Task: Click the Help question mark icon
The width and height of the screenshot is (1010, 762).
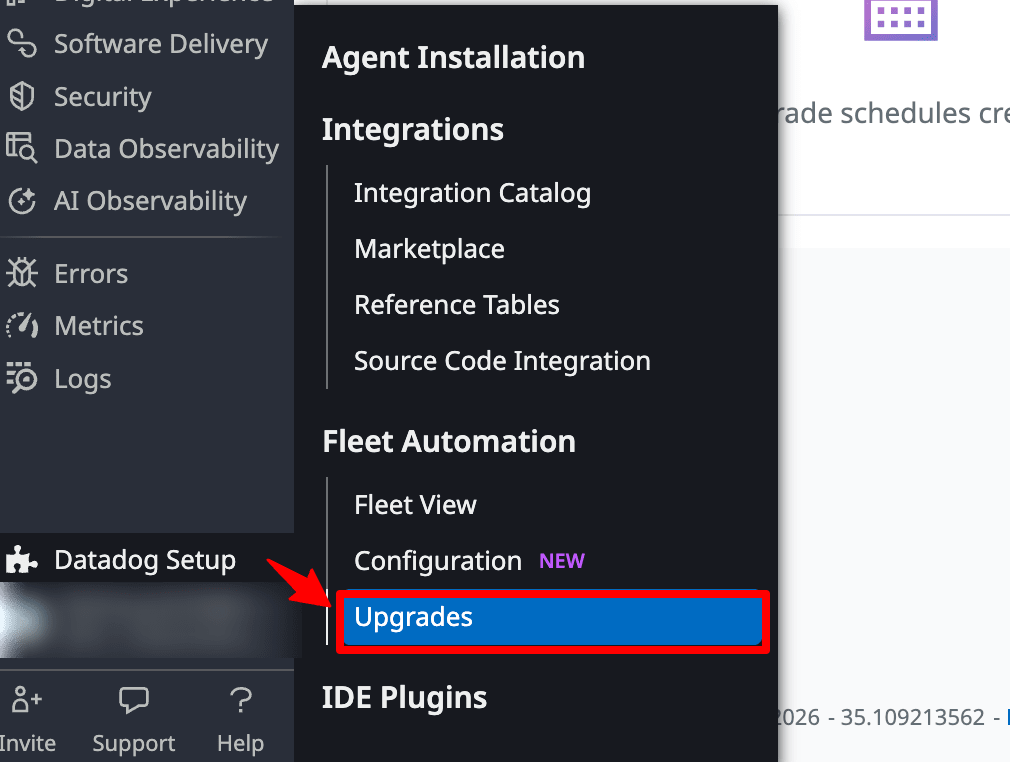Action: (x=240, y=700)
